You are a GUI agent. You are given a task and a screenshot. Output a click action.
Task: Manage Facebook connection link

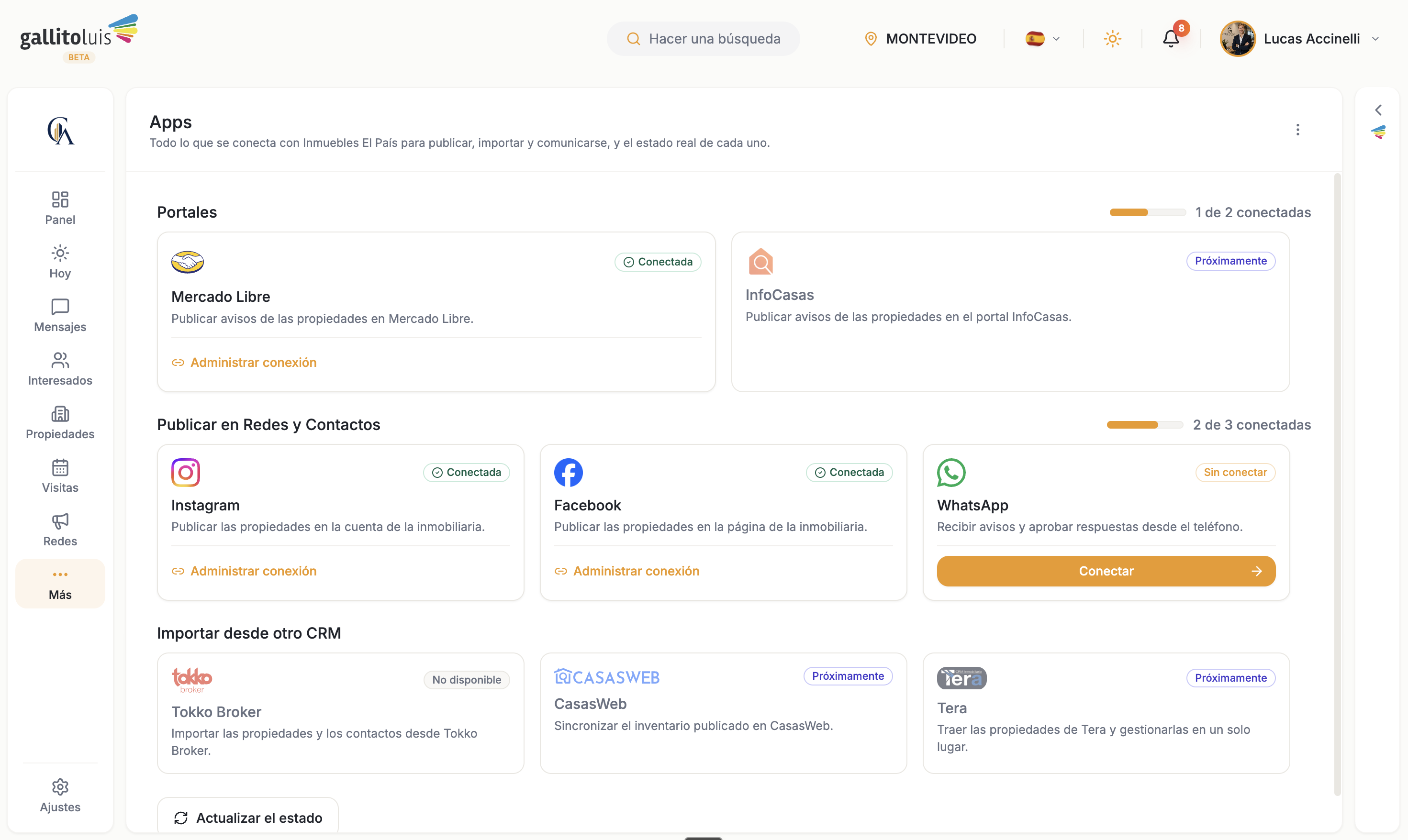tap(627, 571)
